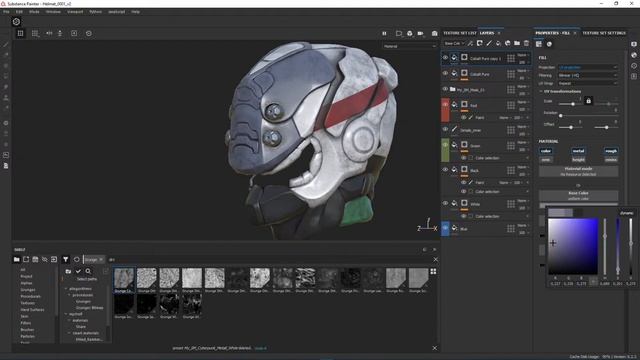Image resolution: width=640 pixels, height=360 pixels.
Task: Click the checkmark icon in shelf paths panel
Action: (x=78, y=271)
